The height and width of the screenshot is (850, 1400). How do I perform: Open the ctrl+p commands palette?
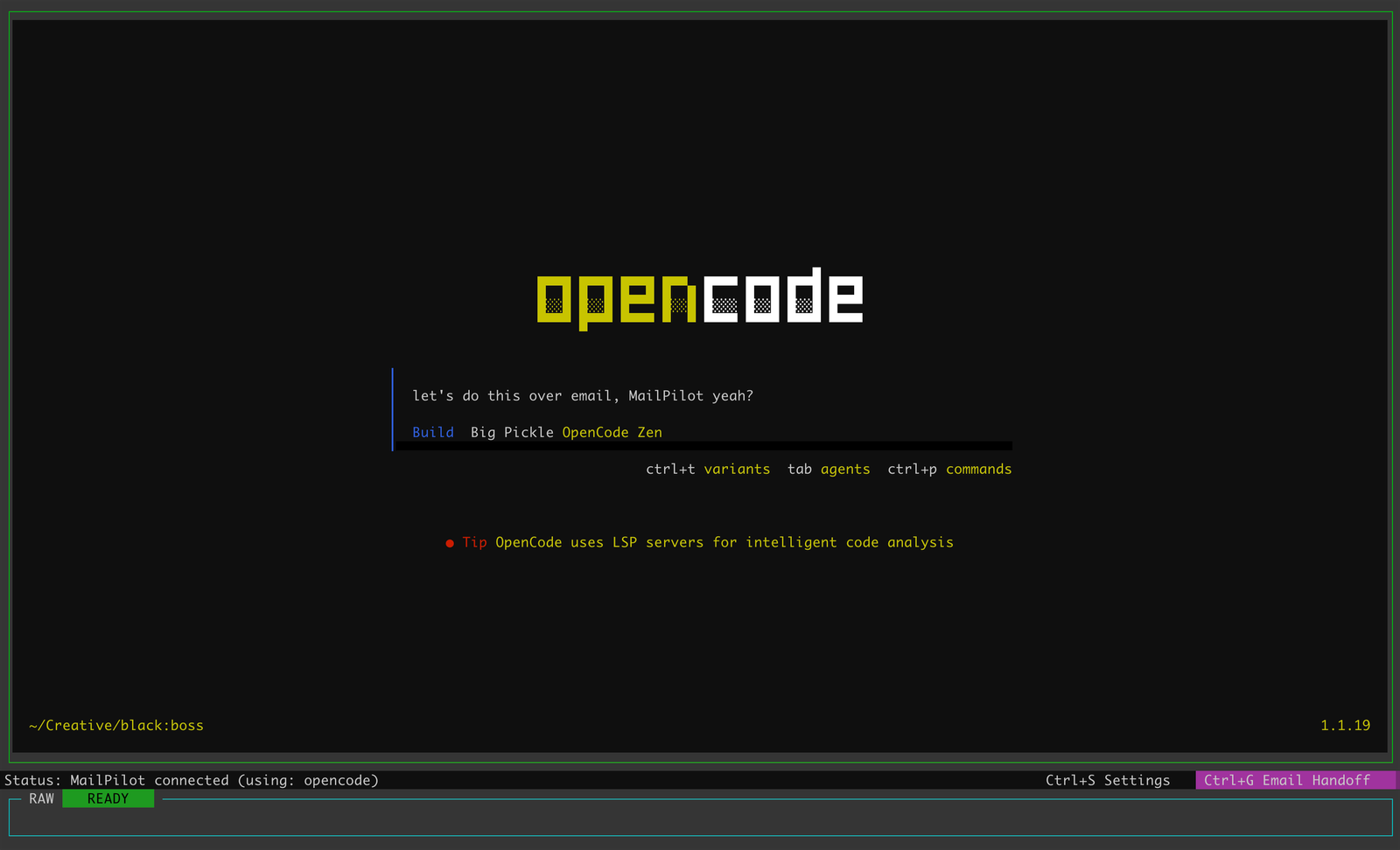click(949, 469)
